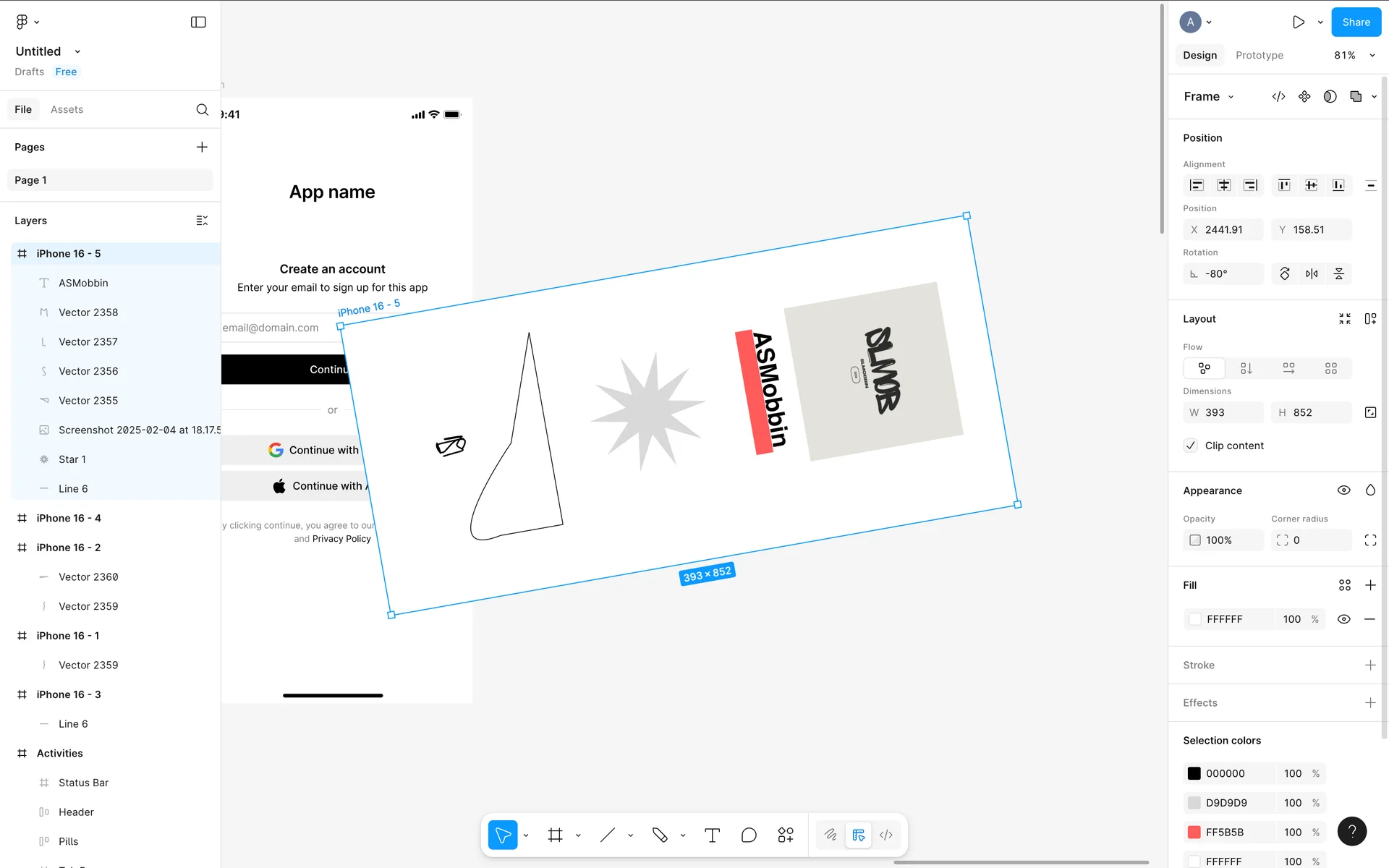Open the Assets tab

(67, 109)
